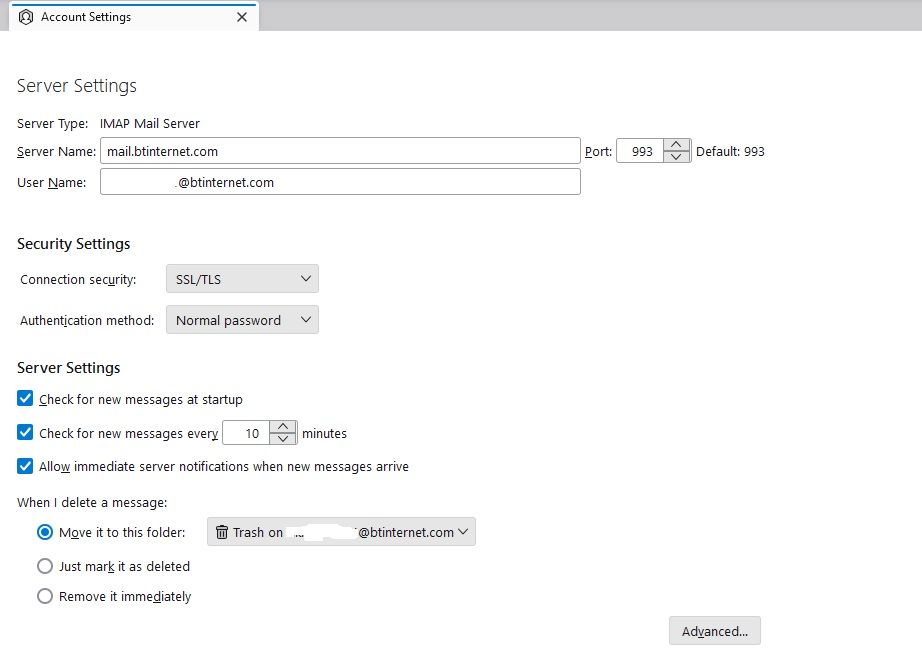Screen dimensions: 922x667
Task: Expand the Authentication method dropdown
Action: pyautogui.click(x=242, y=320)
